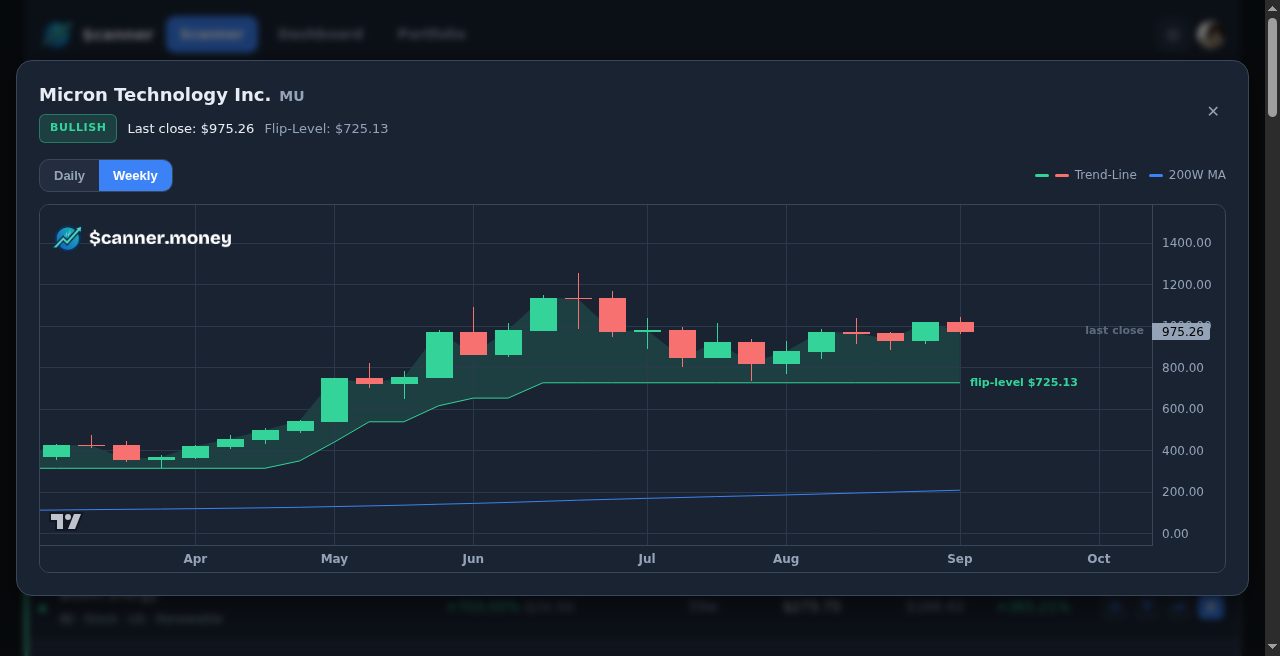Click the Oct label on time axis
The image size is (1280, 656).
pos(1099,559)
